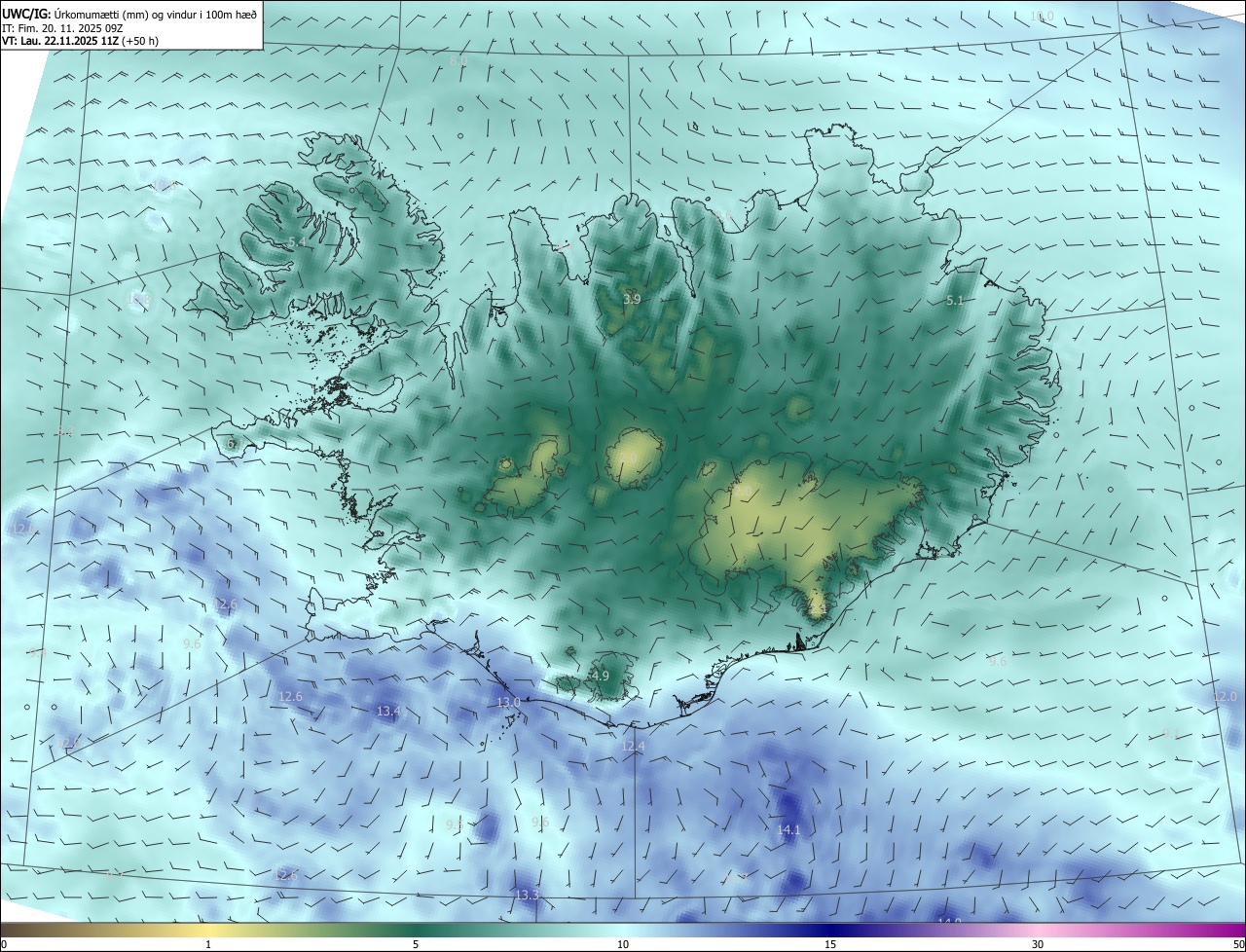Click the map title 'Úrkomumætti (mm) og vindur í 100m hæð'

pos(155,14)
